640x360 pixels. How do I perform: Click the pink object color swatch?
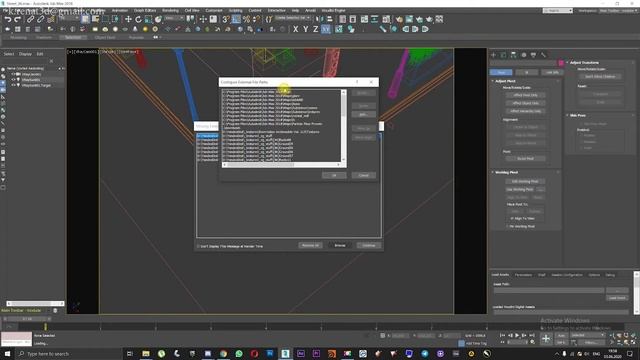(x=561, y=63)
